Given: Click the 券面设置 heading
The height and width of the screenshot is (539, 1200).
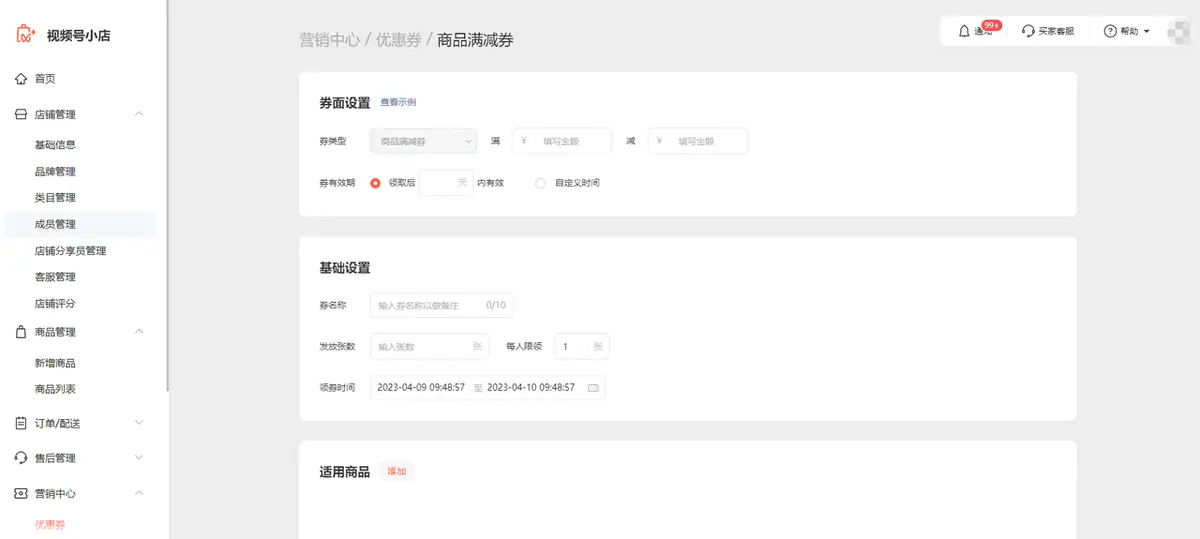Looking at the screenshot, I should [344, 102].
